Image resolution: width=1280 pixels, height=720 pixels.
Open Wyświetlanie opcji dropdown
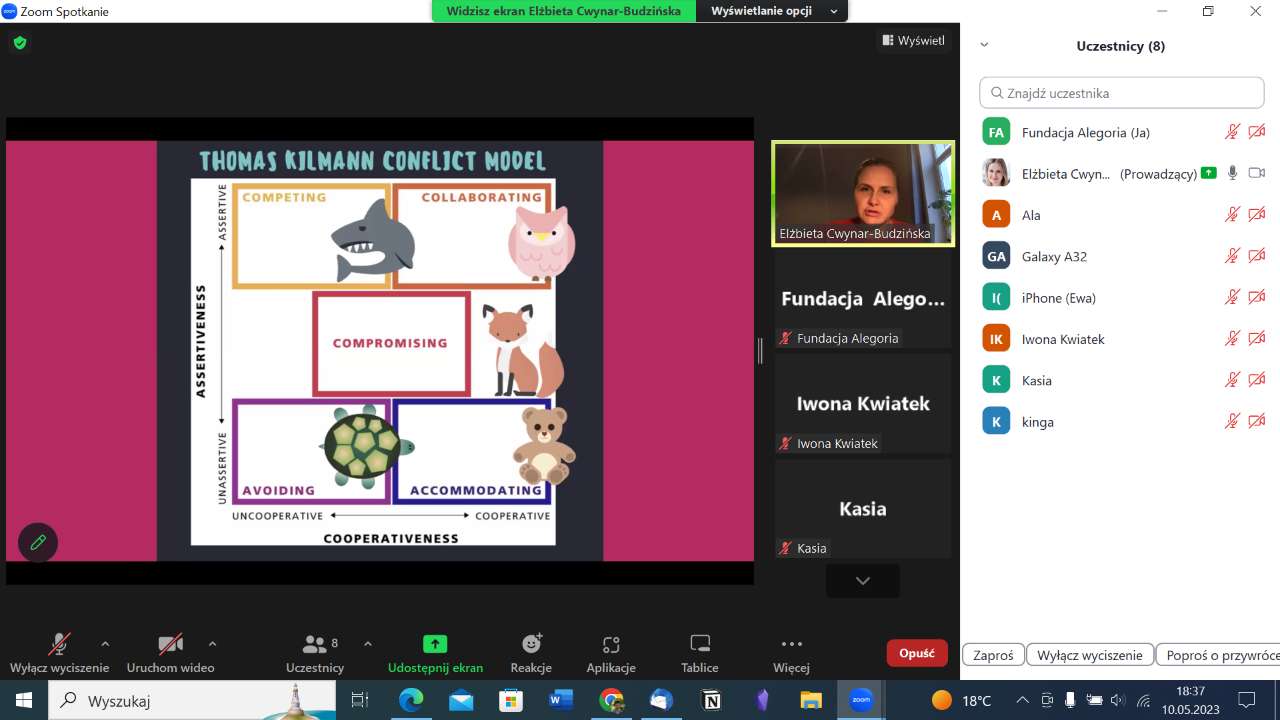click(774, 11)
